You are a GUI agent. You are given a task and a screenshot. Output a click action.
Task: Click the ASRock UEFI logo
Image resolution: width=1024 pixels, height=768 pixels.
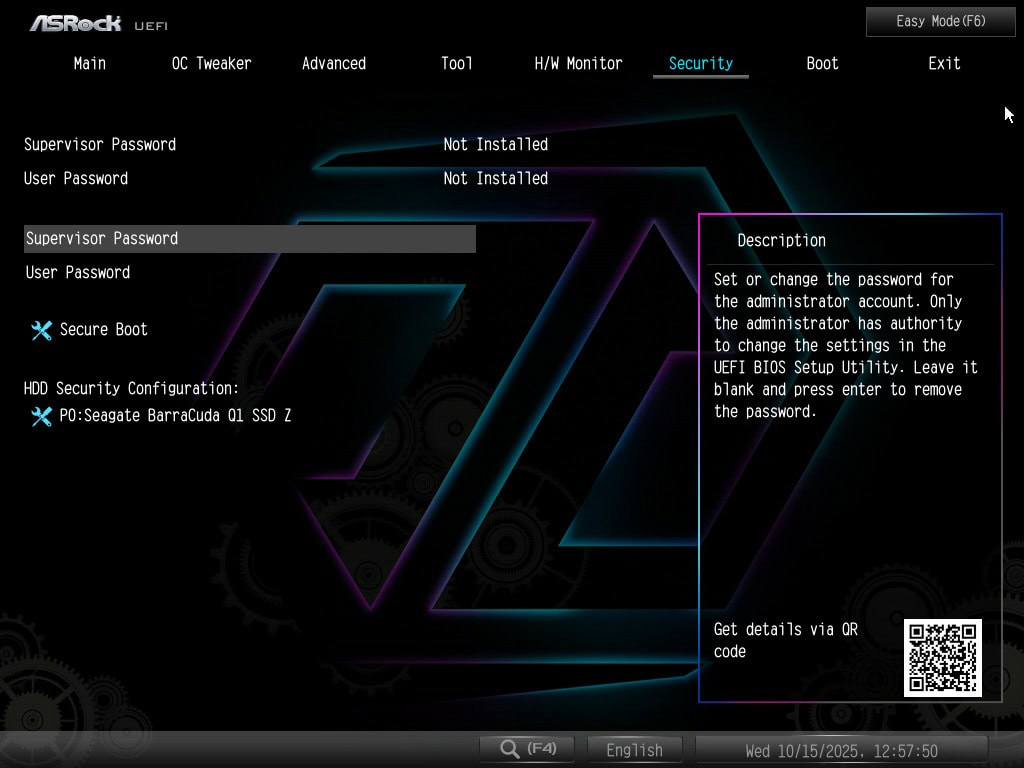pos(98,23)
